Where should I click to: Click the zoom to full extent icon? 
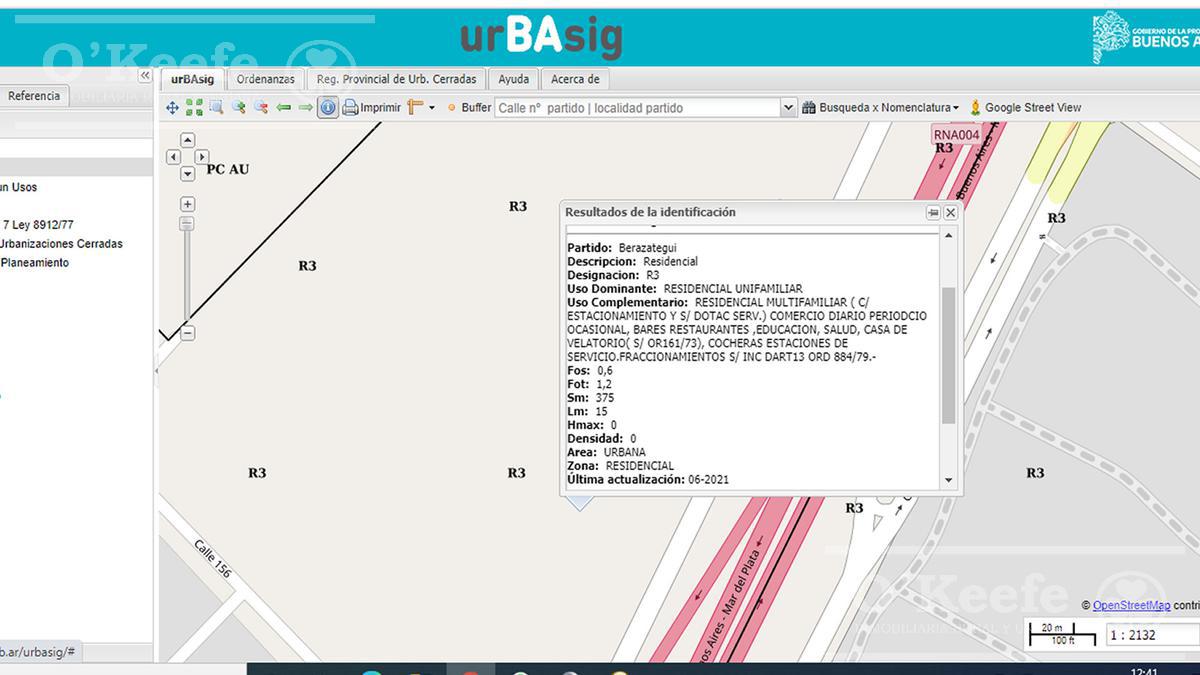(x=194, y=107)
